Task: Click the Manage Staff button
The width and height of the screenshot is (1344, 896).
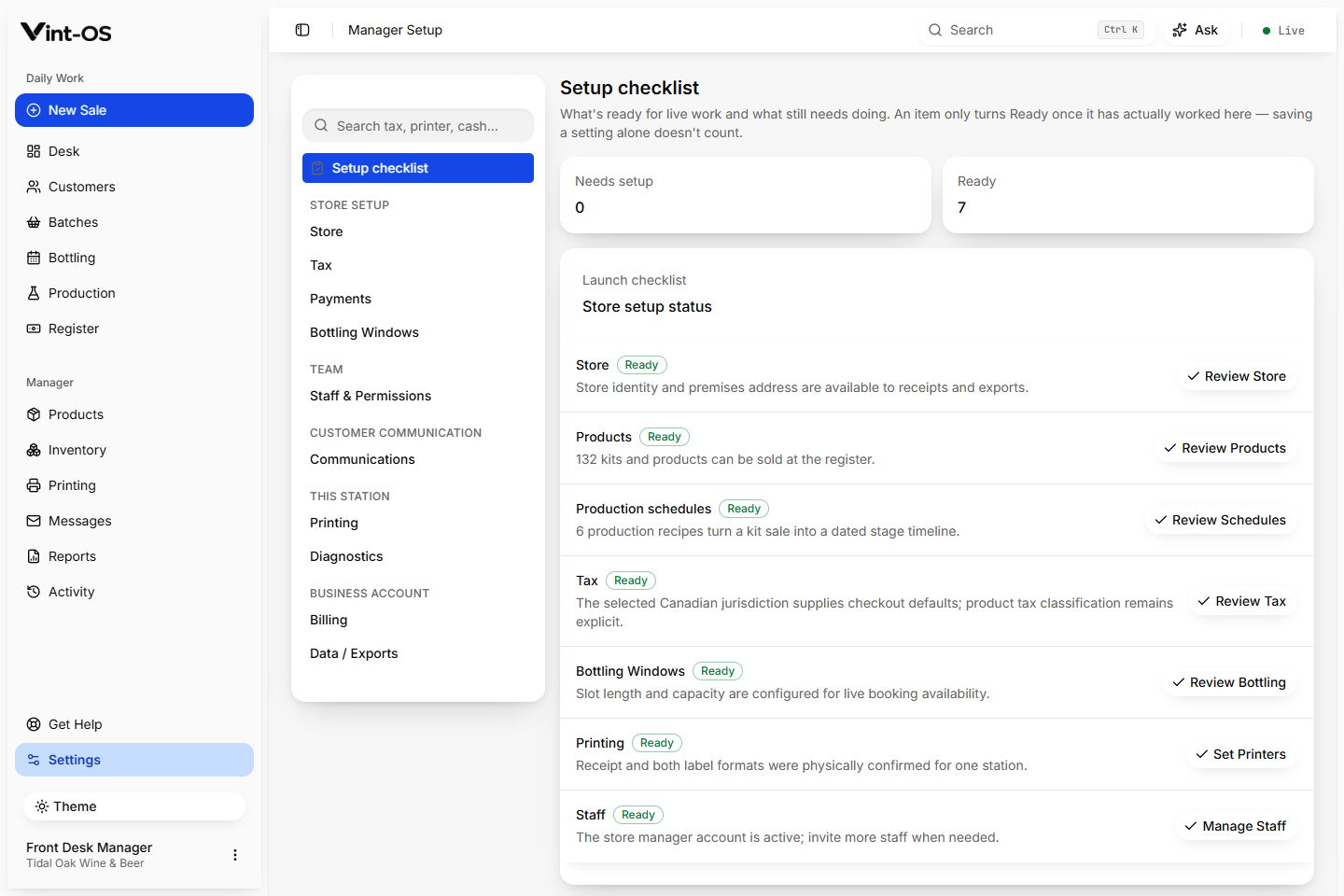Action: coord(1236,826)
